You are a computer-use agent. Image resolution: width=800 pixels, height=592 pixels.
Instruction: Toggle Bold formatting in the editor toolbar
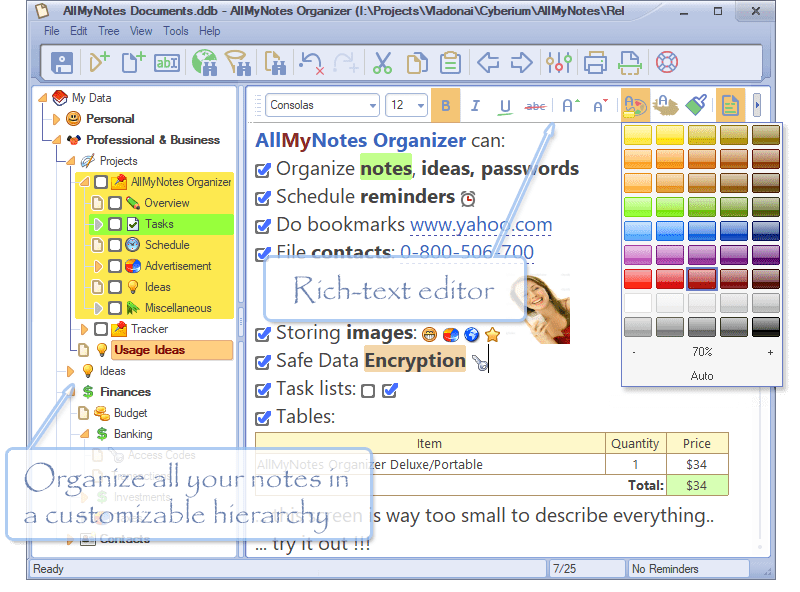446,105
